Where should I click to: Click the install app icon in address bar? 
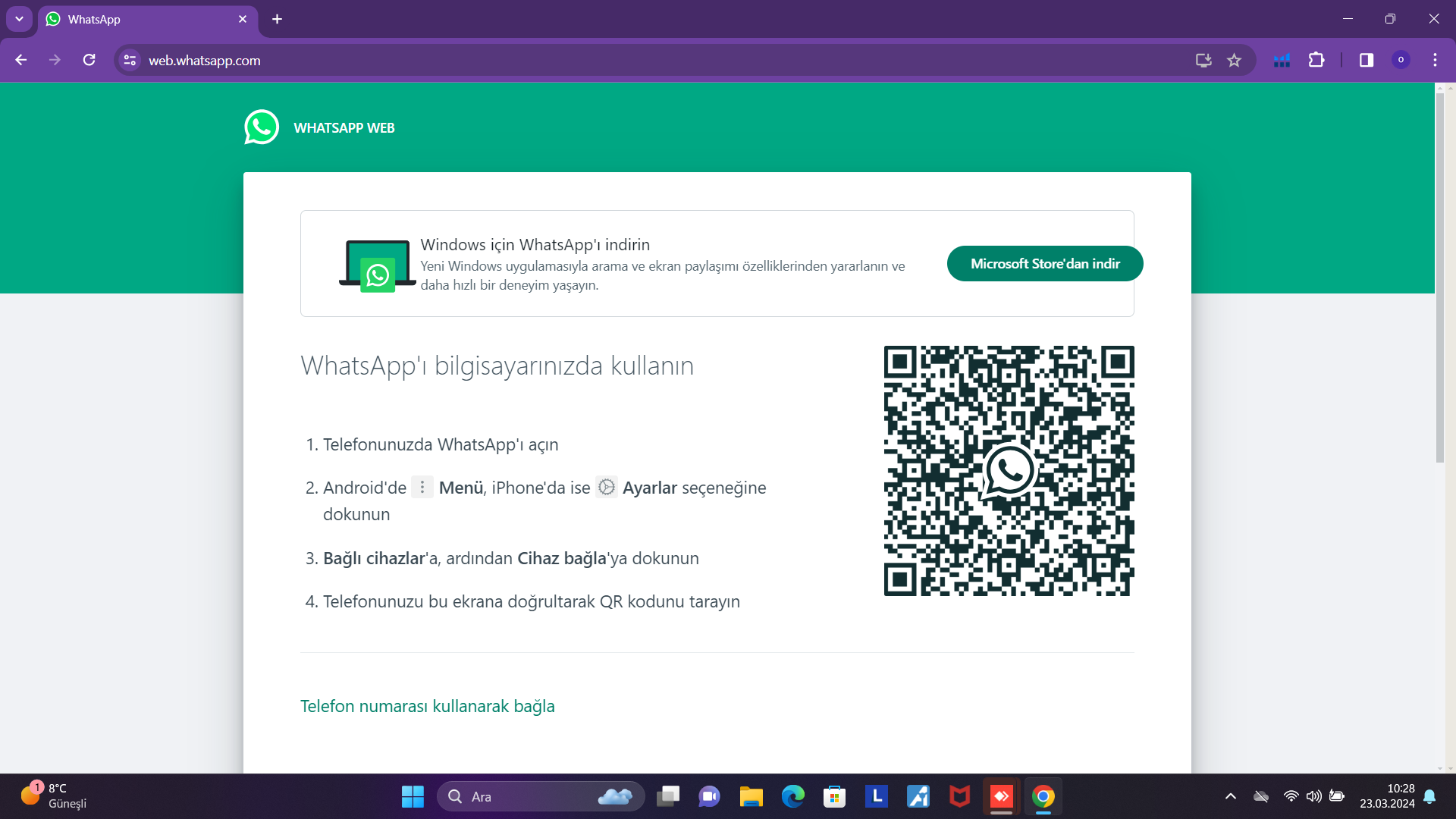[x=1203, y=61]
